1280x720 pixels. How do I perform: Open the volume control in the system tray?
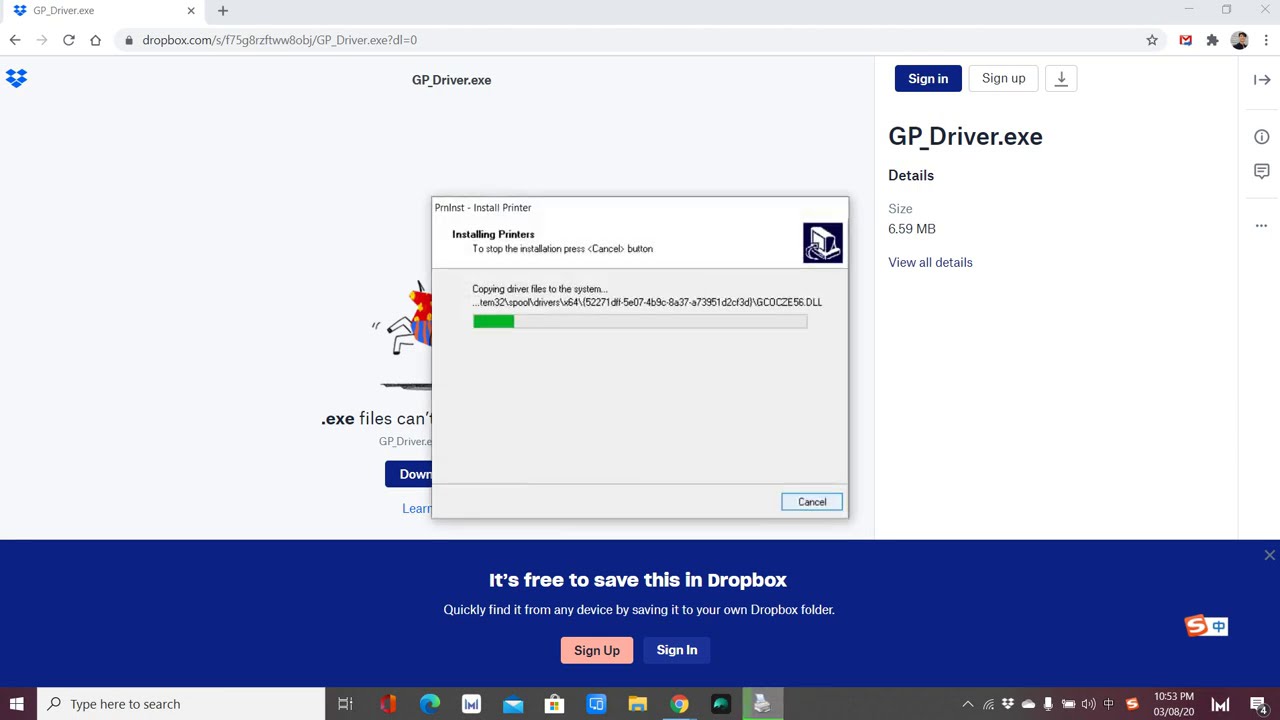pos(1088,704)
